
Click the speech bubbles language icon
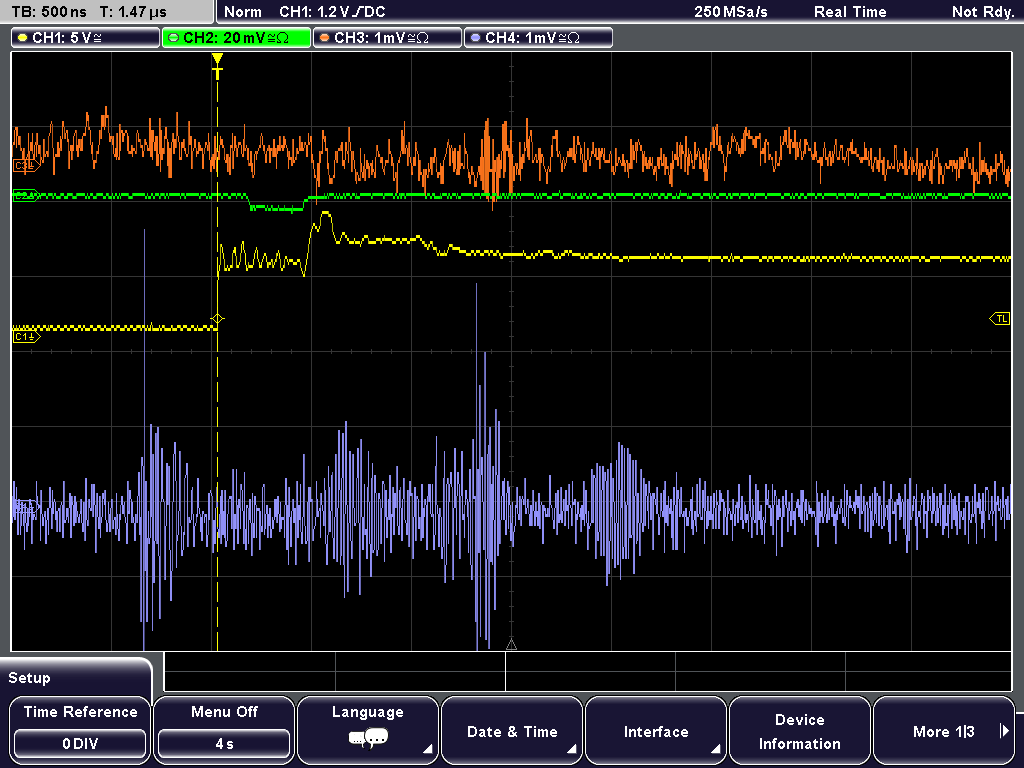click(368, 739)
